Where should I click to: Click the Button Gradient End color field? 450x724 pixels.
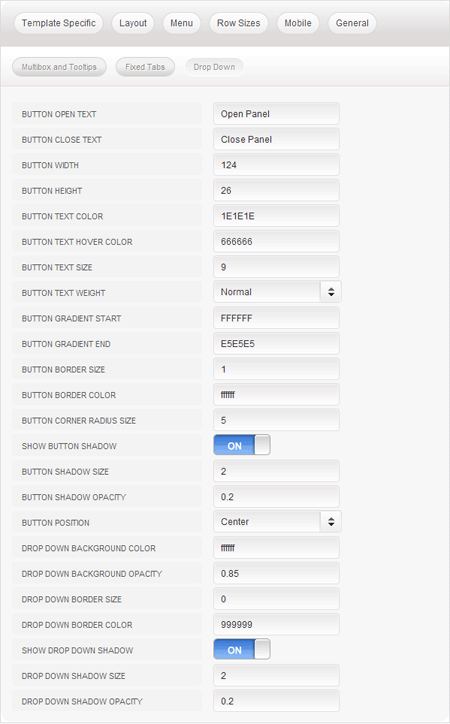tap(276, 344)
